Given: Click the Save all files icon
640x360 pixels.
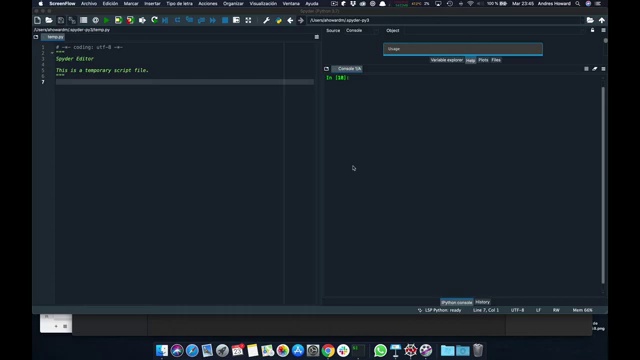Looking at the screenshot, I should (x=72, y=20).
